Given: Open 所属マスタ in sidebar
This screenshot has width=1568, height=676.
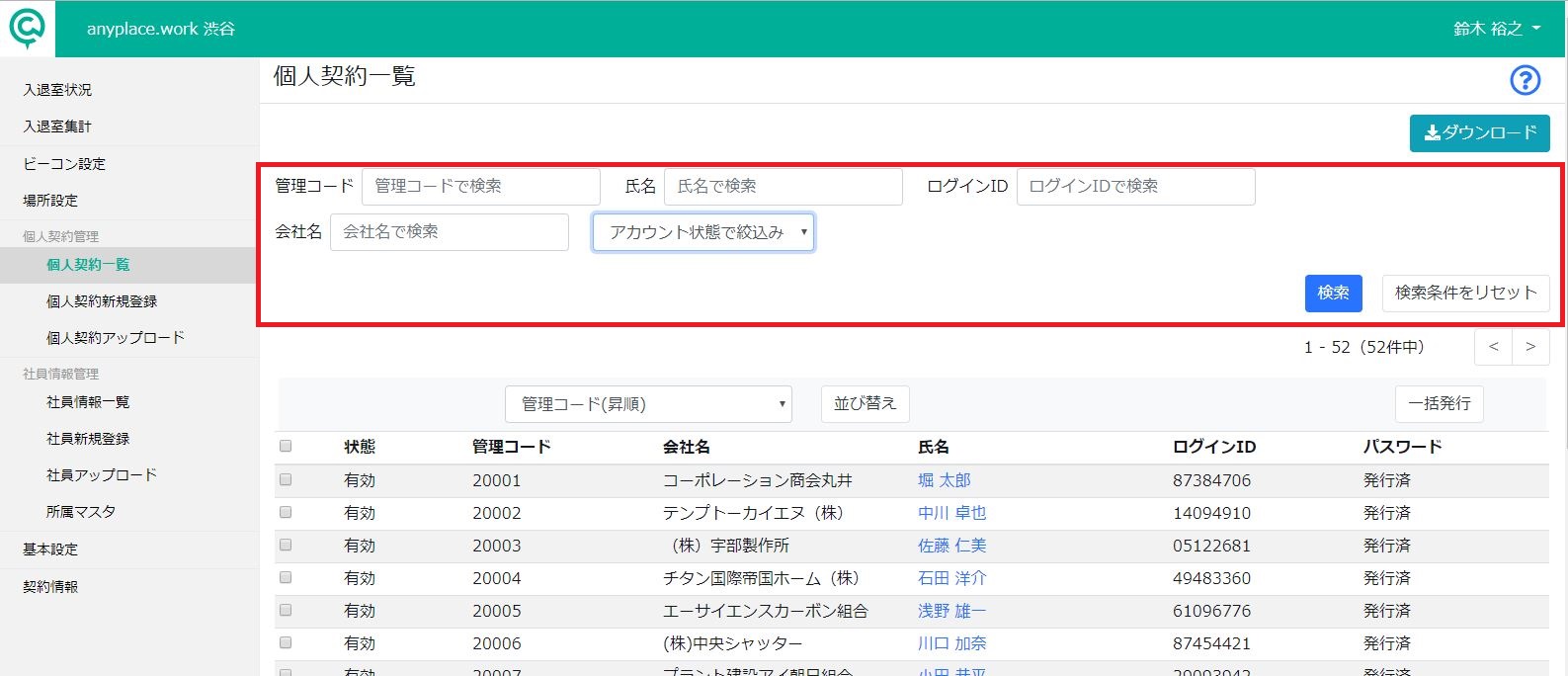Looking at the screenshot, I should [81, 512].
